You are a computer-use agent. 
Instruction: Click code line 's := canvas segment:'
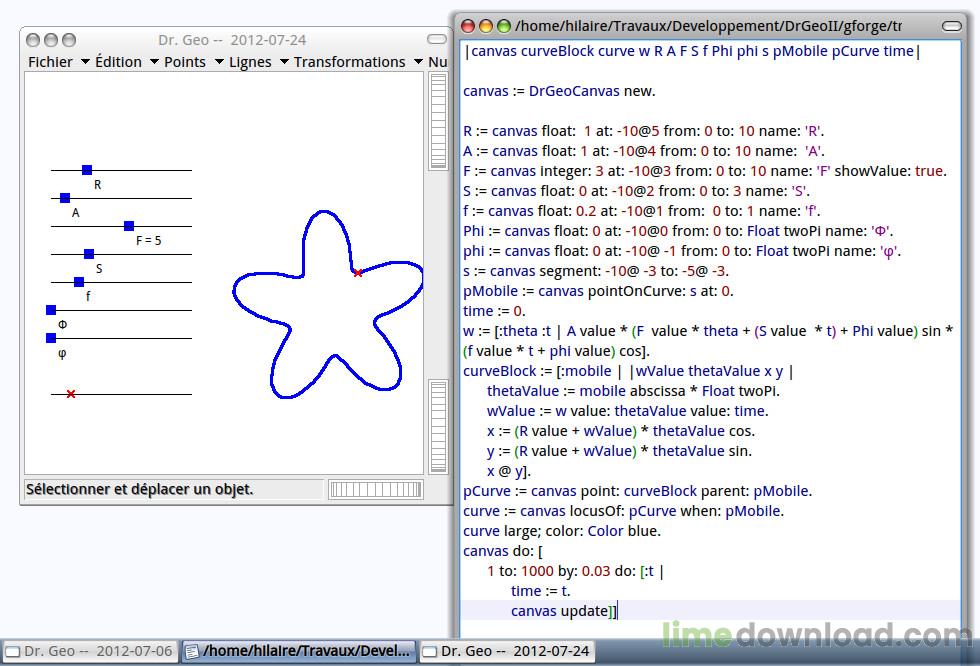click(x=596, y=271)
